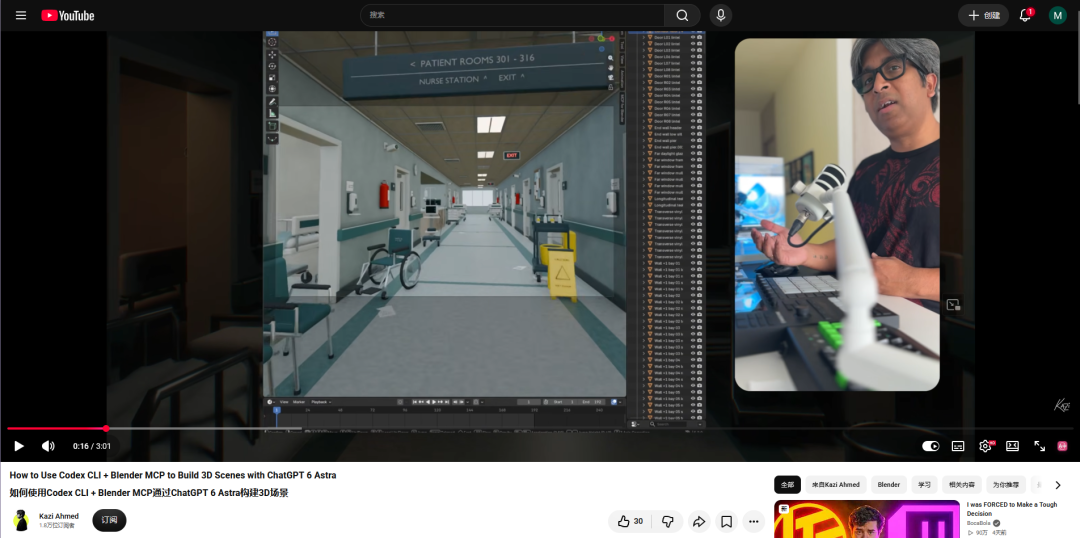Image resolution: width=1080 pixels, height=538 pixels.
Task: Save the video with bookmark icon
Action: [727, 521]
